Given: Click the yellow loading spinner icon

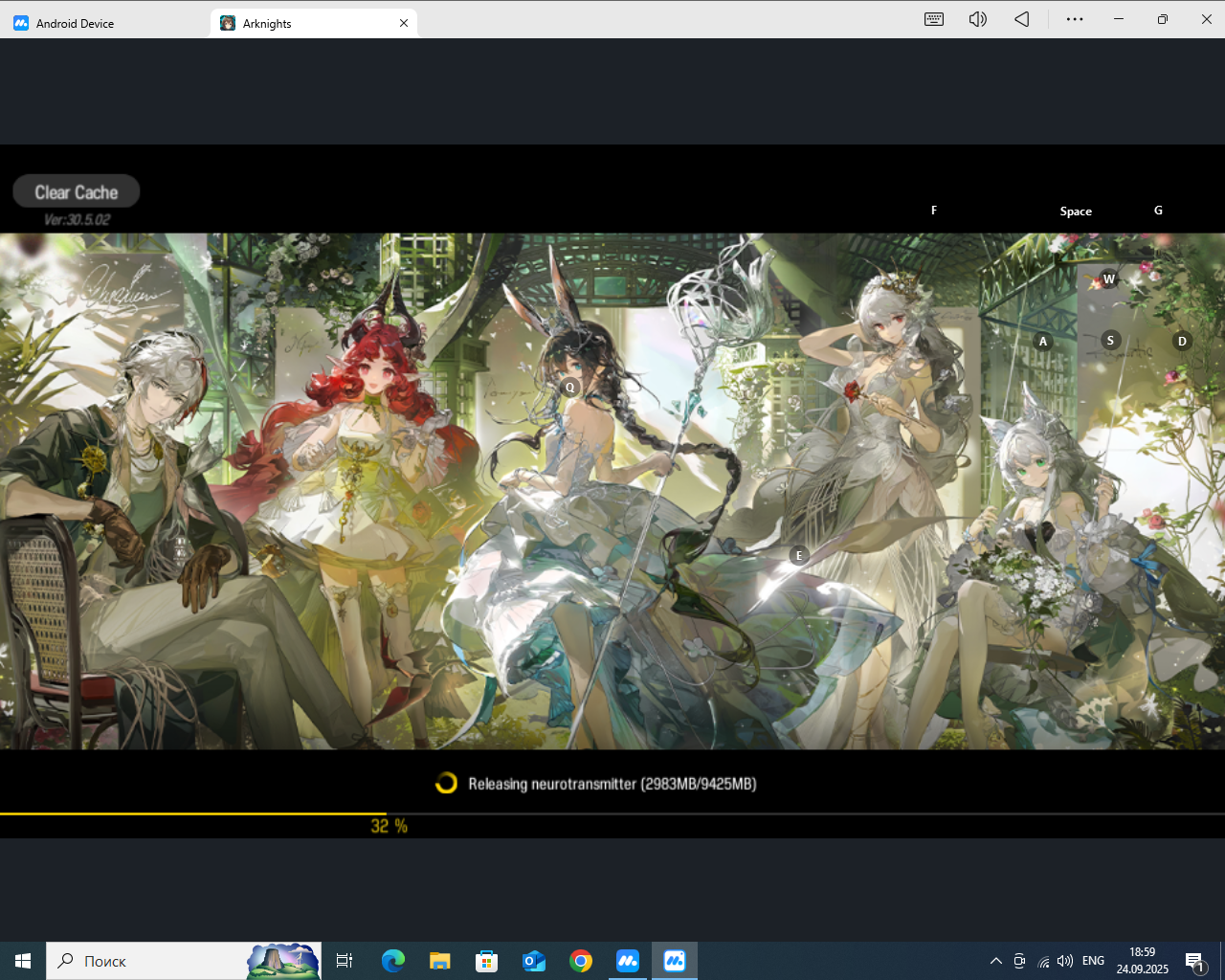Looking at the screenshot, I should [446, 783].
